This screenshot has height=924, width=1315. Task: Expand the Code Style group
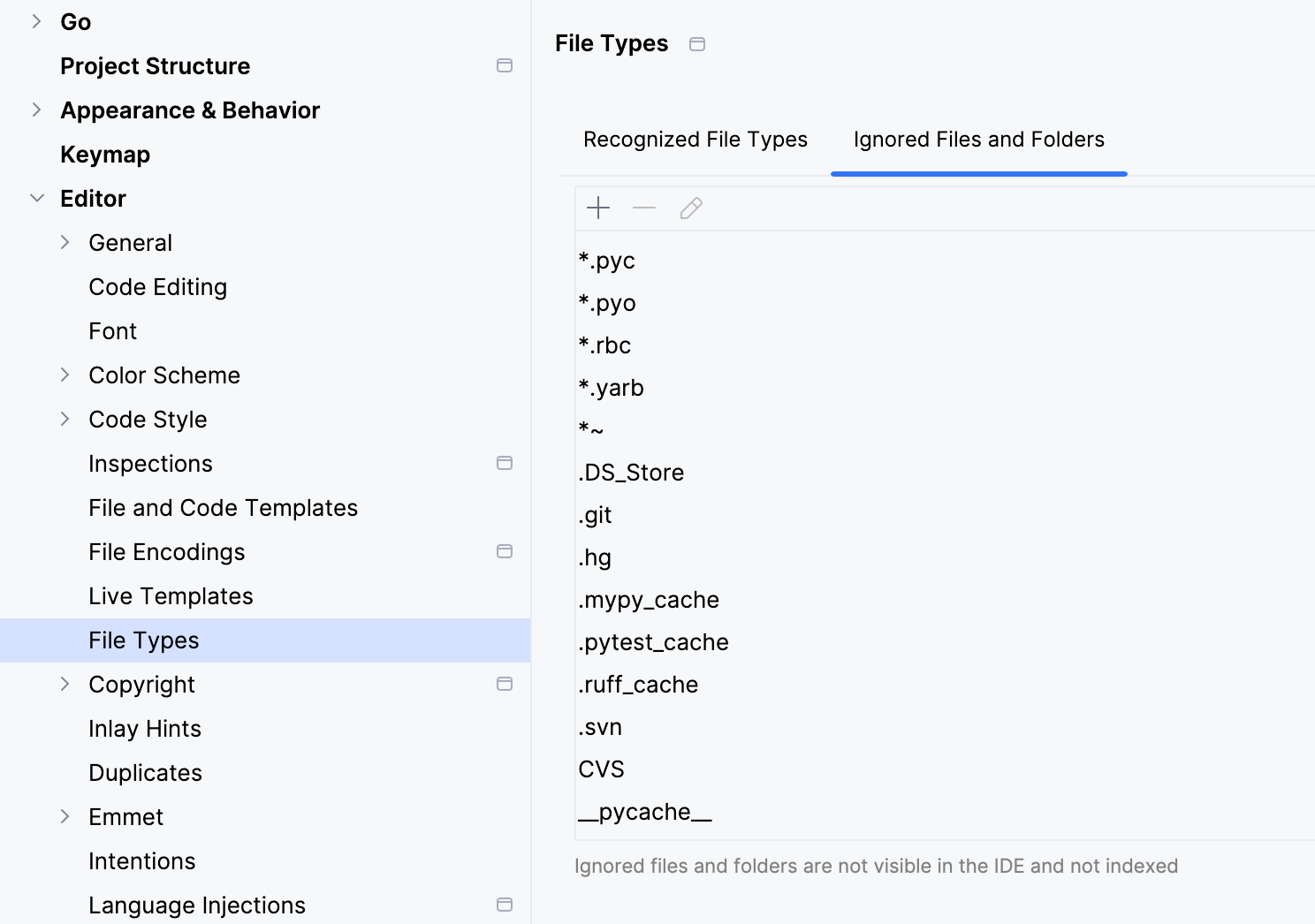(65, 419)
